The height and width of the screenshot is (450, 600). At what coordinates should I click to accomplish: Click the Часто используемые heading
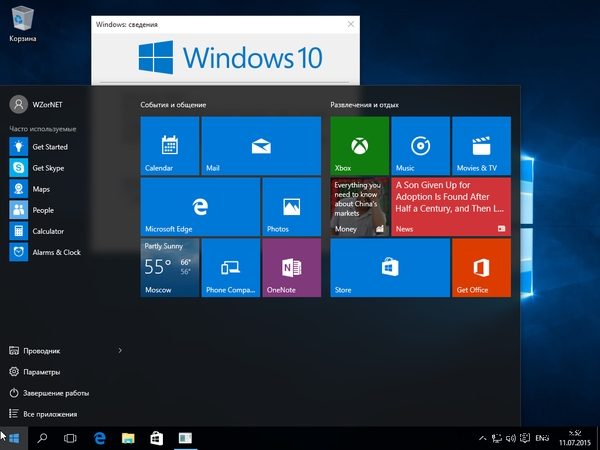coord(43,129)
